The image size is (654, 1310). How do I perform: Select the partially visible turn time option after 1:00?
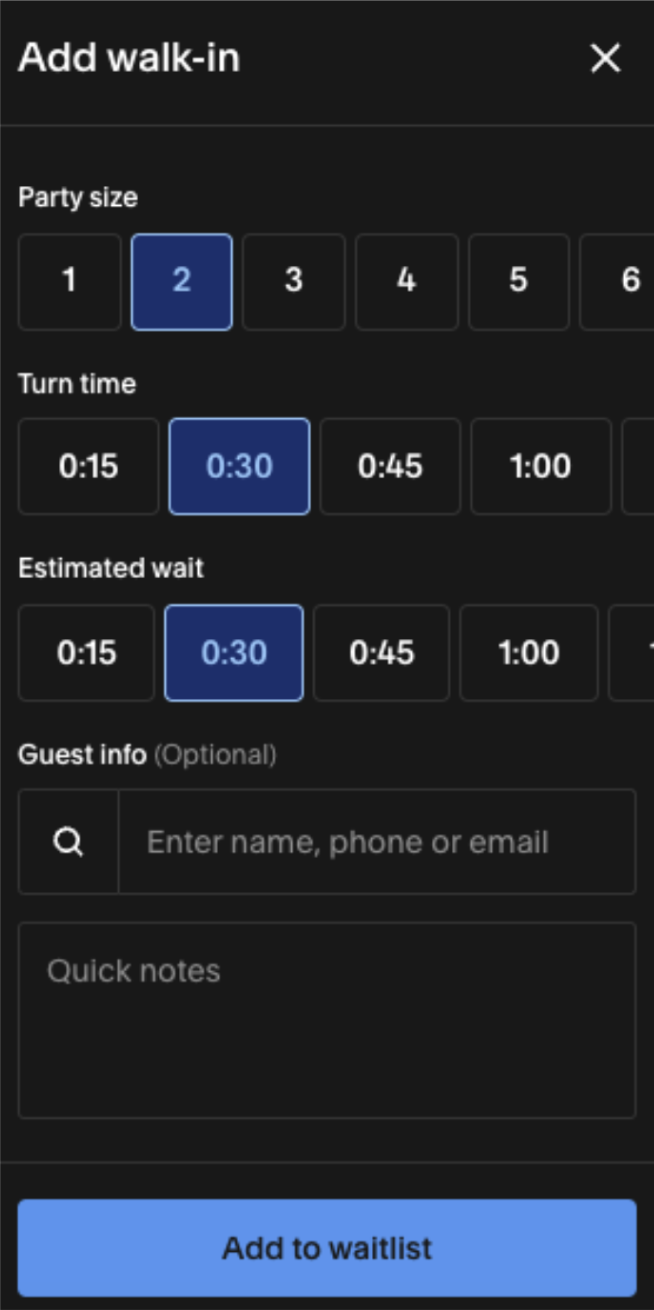pyautogui.click(x=639, y=466)
